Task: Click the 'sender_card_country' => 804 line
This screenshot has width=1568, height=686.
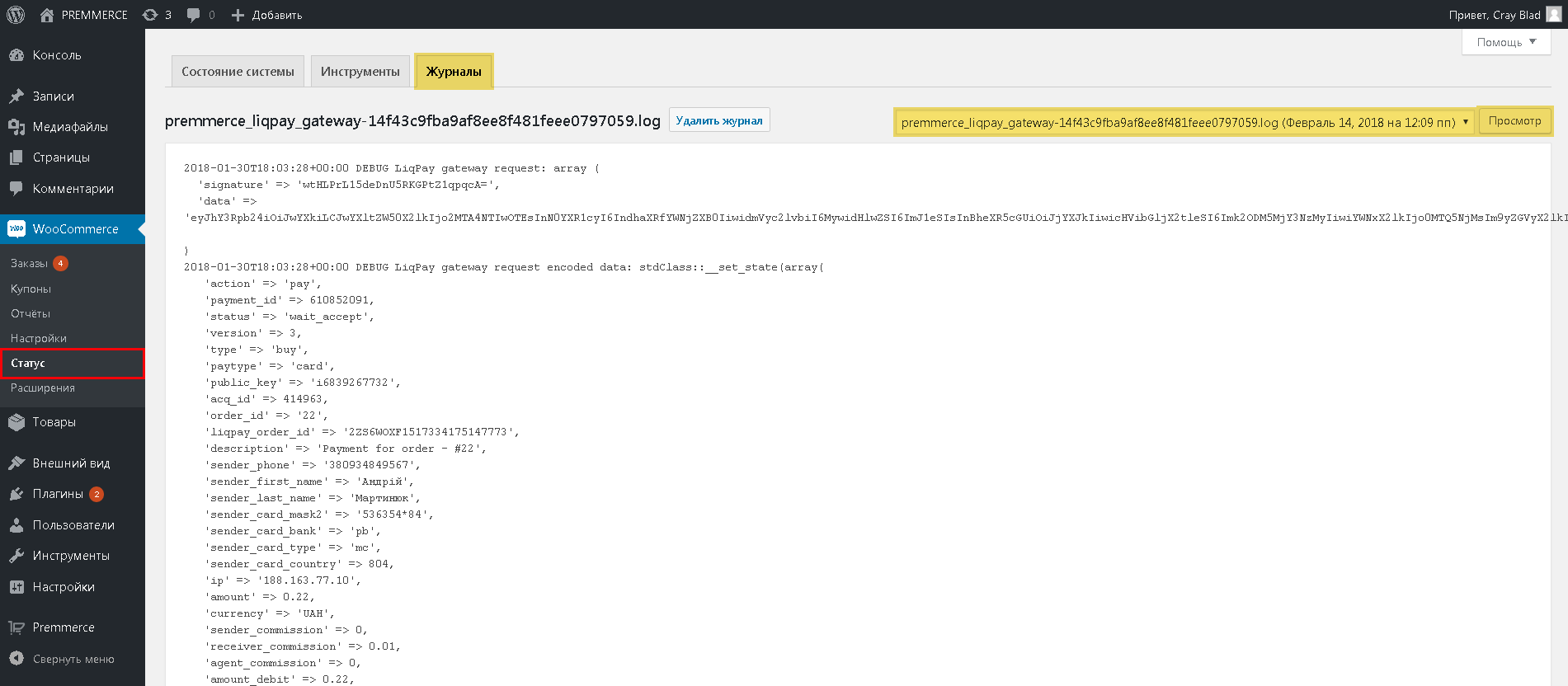Action: 299,564
